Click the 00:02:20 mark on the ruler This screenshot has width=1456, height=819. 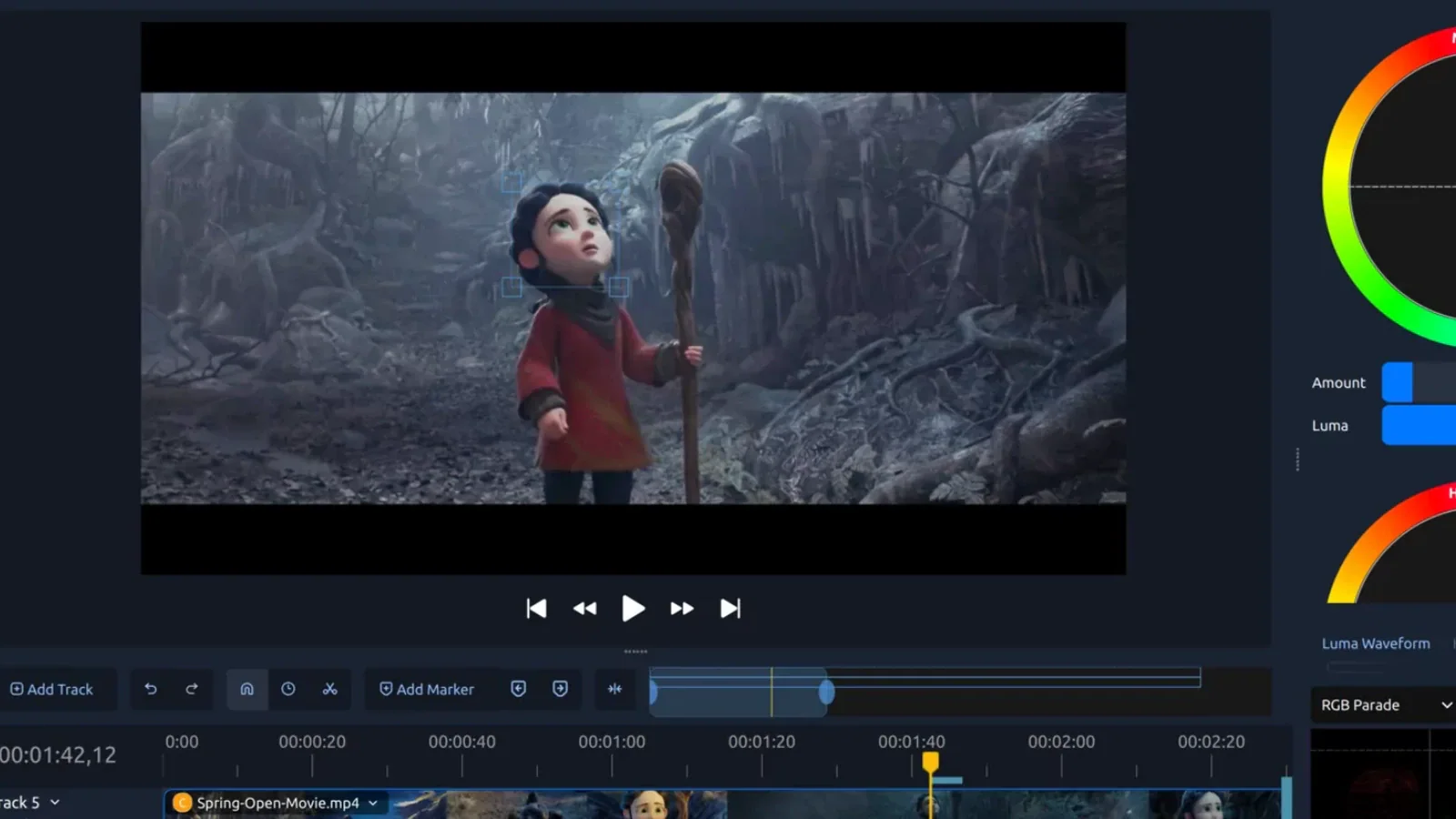(1211, 742)
